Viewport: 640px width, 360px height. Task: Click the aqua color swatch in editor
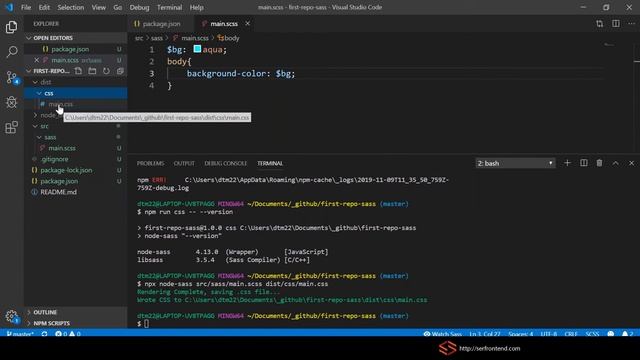tap(197, 49)
